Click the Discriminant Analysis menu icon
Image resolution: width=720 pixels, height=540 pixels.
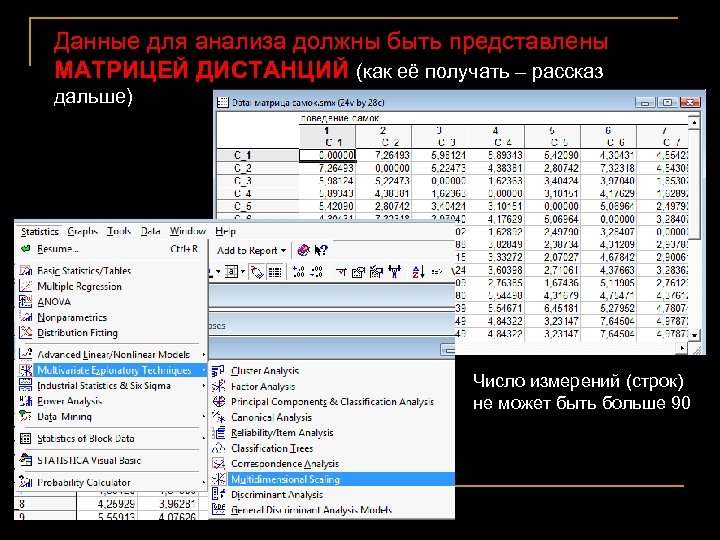219,494
